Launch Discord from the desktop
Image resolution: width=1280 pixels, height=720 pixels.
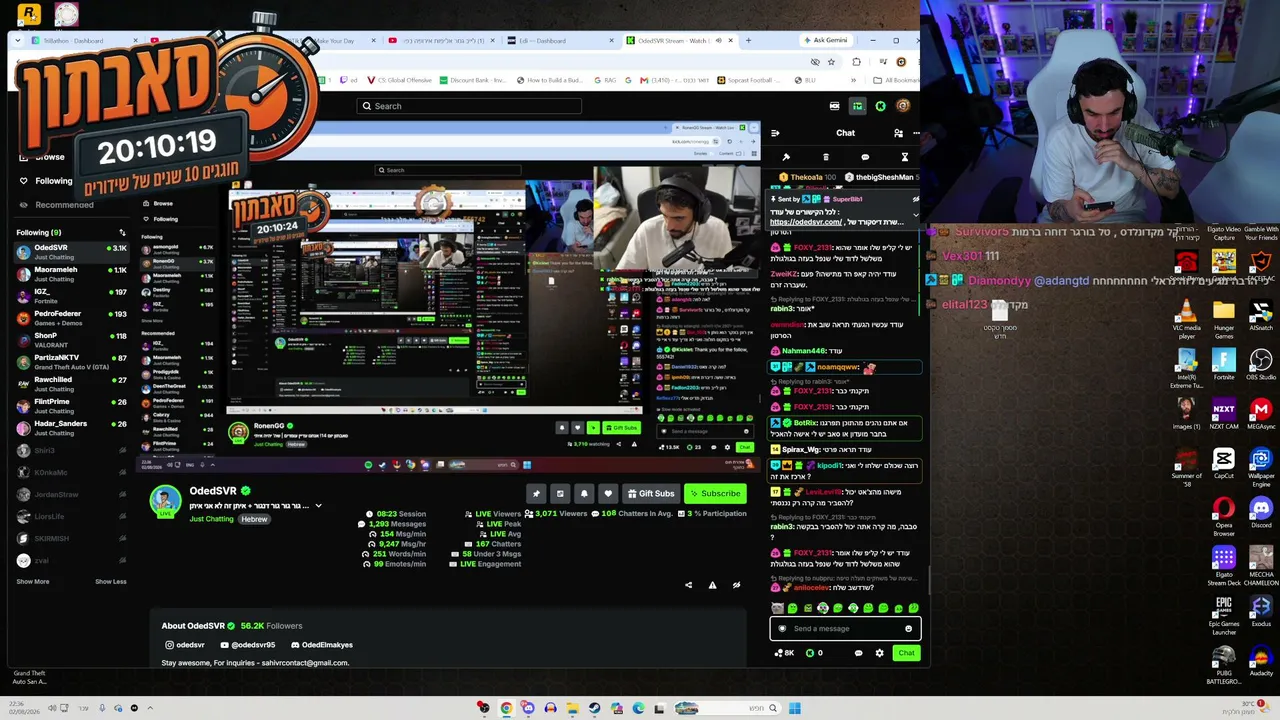point(1261,513)
